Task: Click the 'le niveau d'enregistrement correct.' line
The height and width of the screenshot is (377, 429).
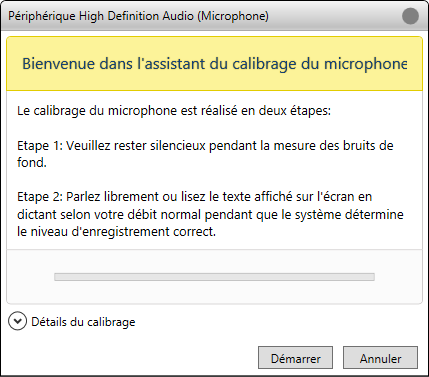Action: point(117,232)
